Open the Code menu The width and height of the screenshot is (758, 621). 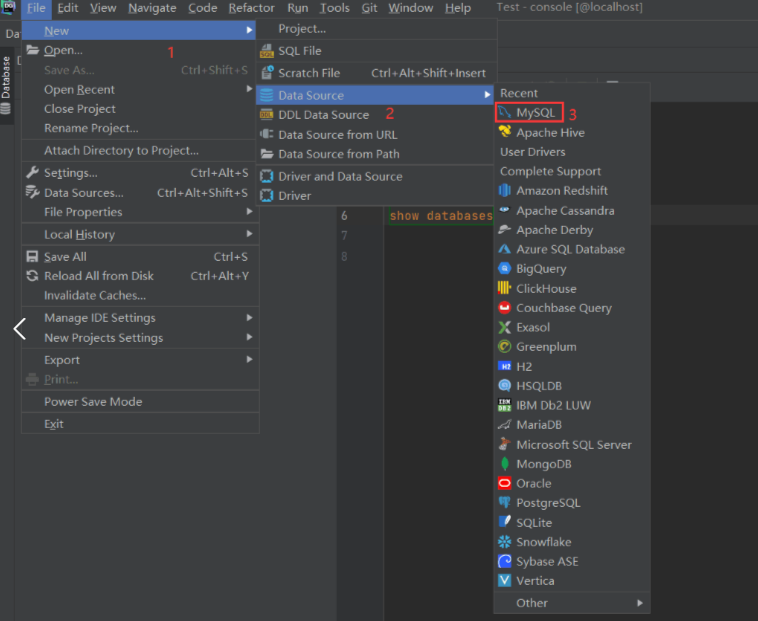[203, 8]
